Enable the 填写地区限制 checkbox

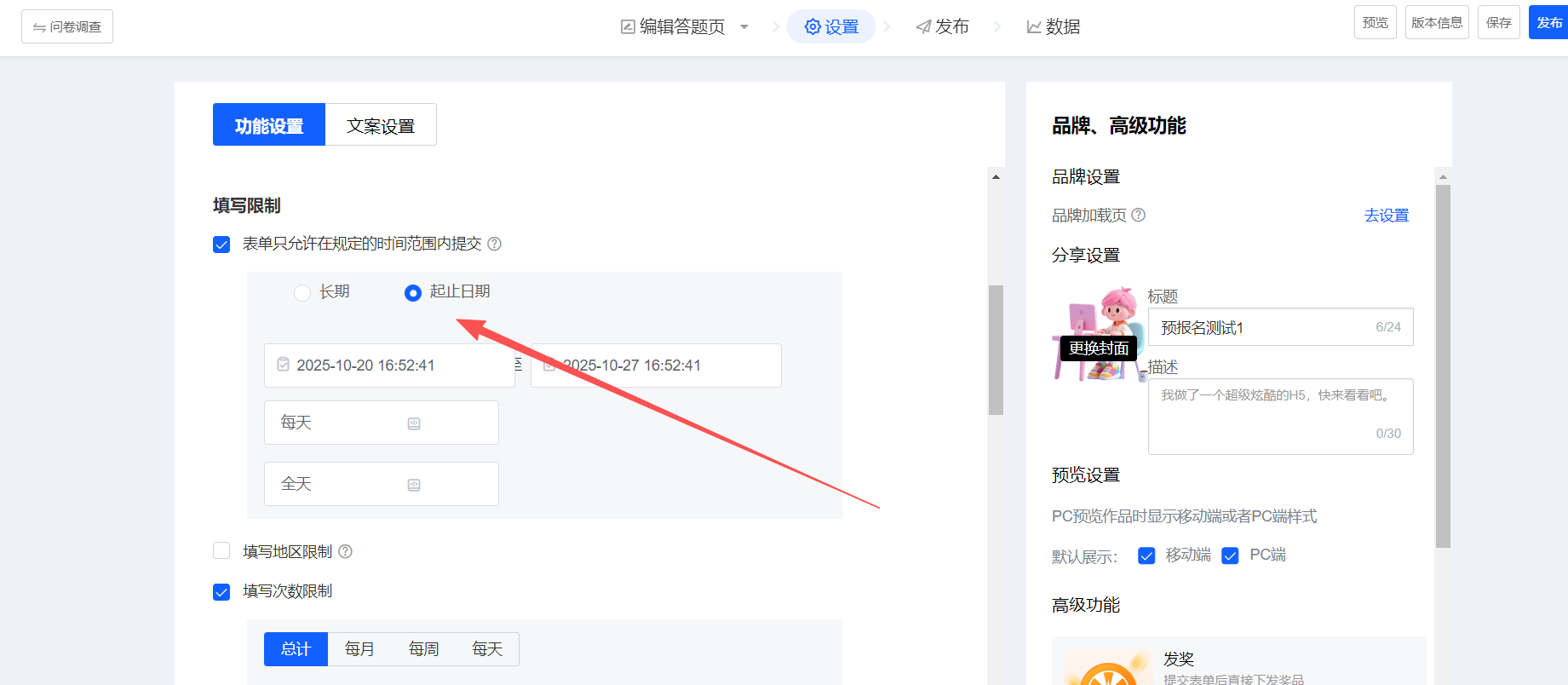[221, 551]
